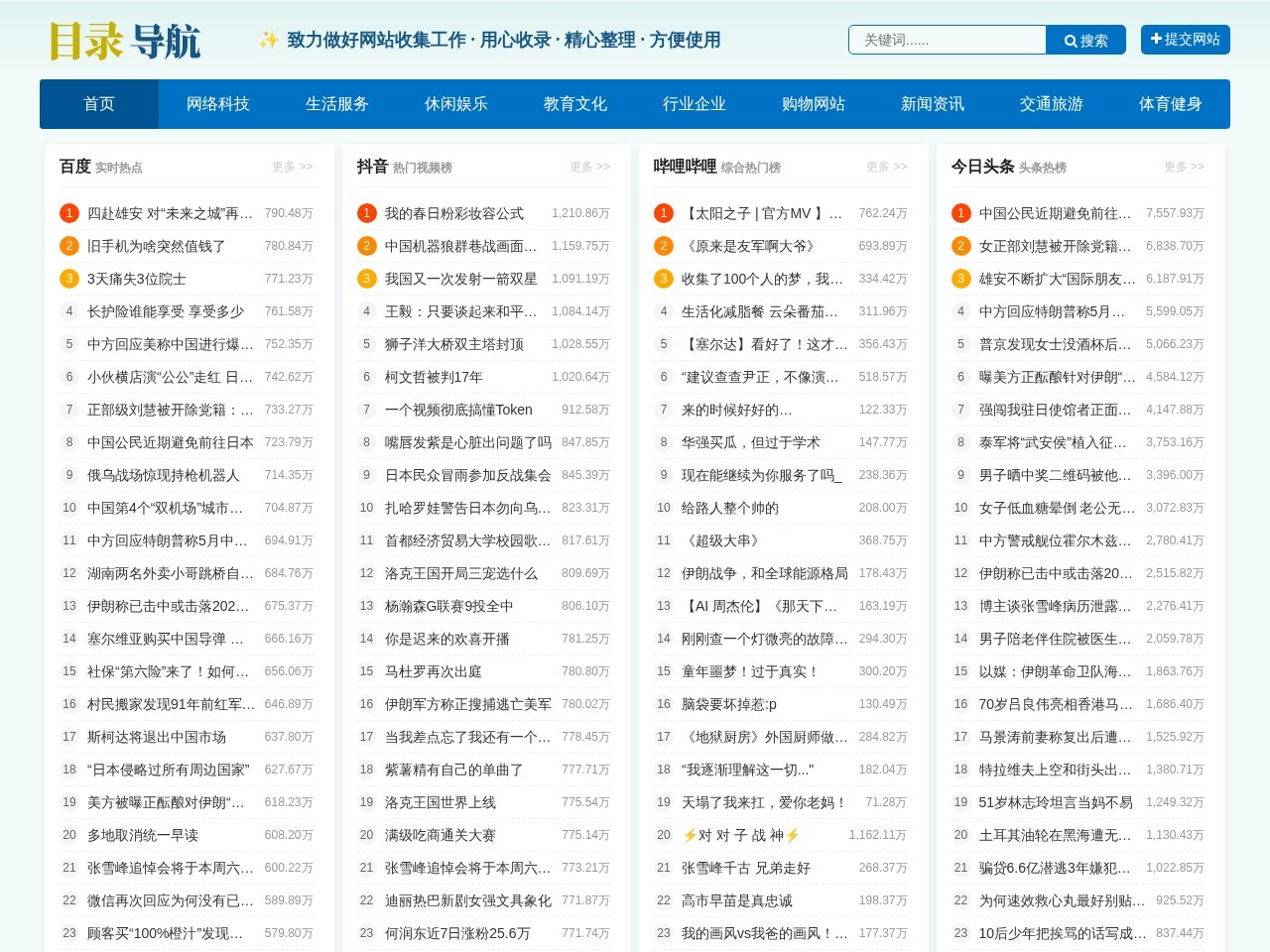Click the red number 1 badge in Baidu list
1270x952 pixels.
click(x=68, y=212)
